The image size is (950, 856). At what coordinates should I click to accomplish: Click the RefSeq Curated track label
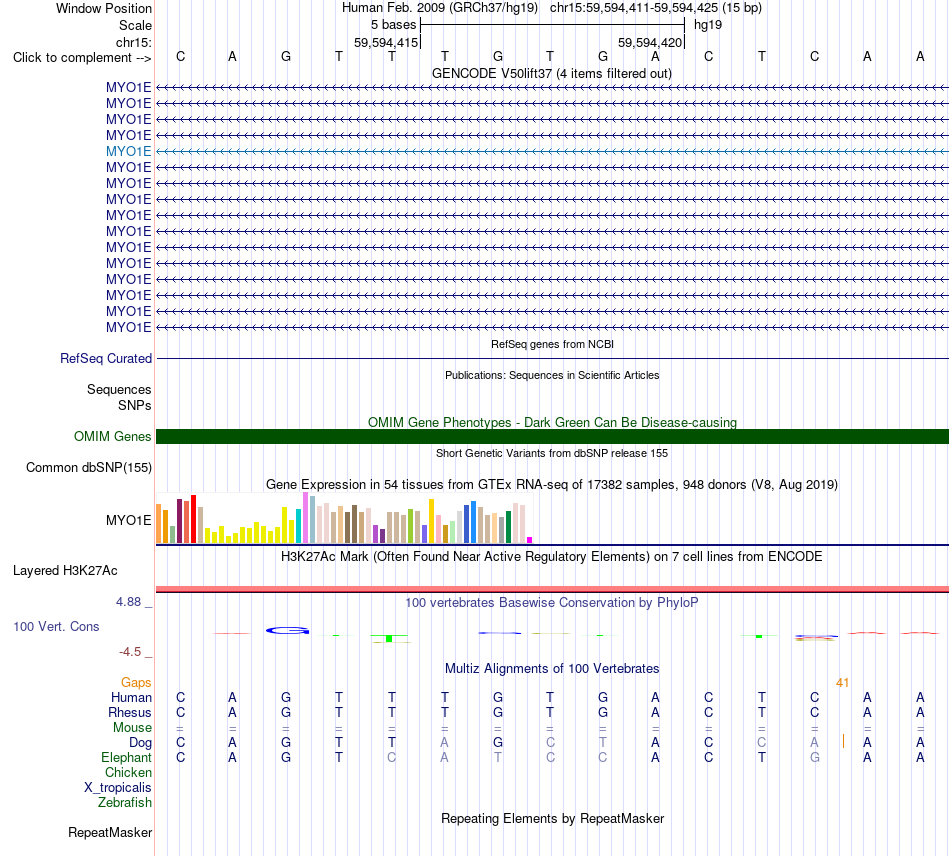(106, 359)
